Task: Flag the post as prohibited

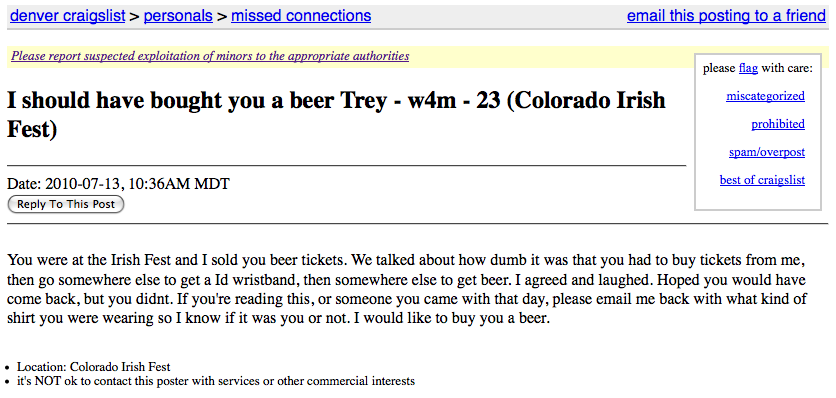Action: point(778,124)
